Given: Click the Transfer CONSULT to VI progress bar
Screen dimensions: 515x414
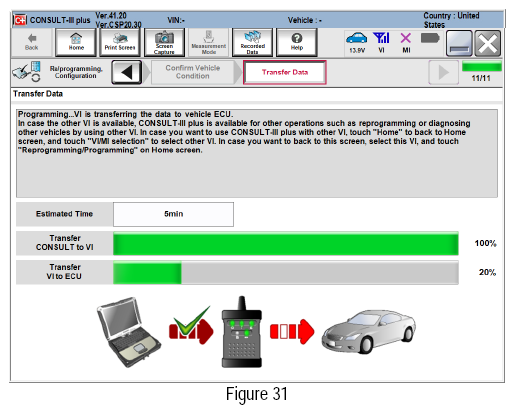Looking at the screenshot, I should [x=286, y=243].
